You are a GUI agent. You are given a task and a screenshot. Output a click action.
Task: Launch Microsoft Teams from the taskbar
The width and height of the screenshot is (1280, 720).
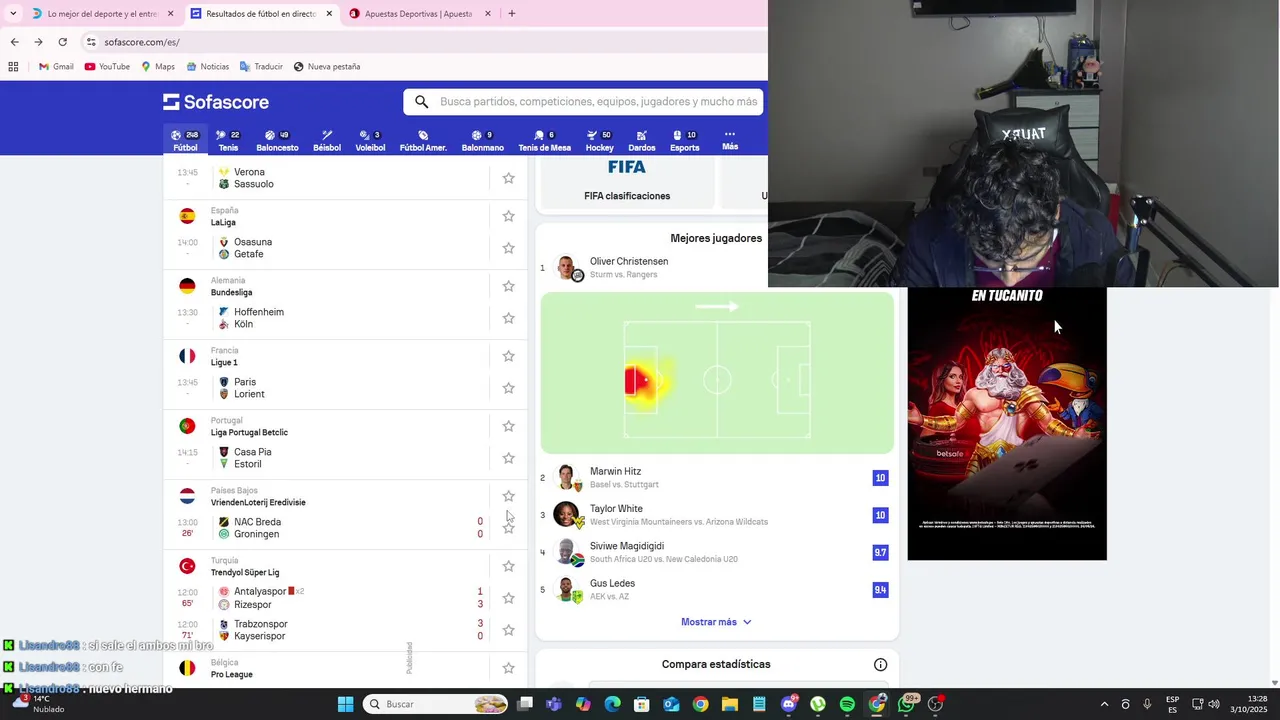(554, 704)
